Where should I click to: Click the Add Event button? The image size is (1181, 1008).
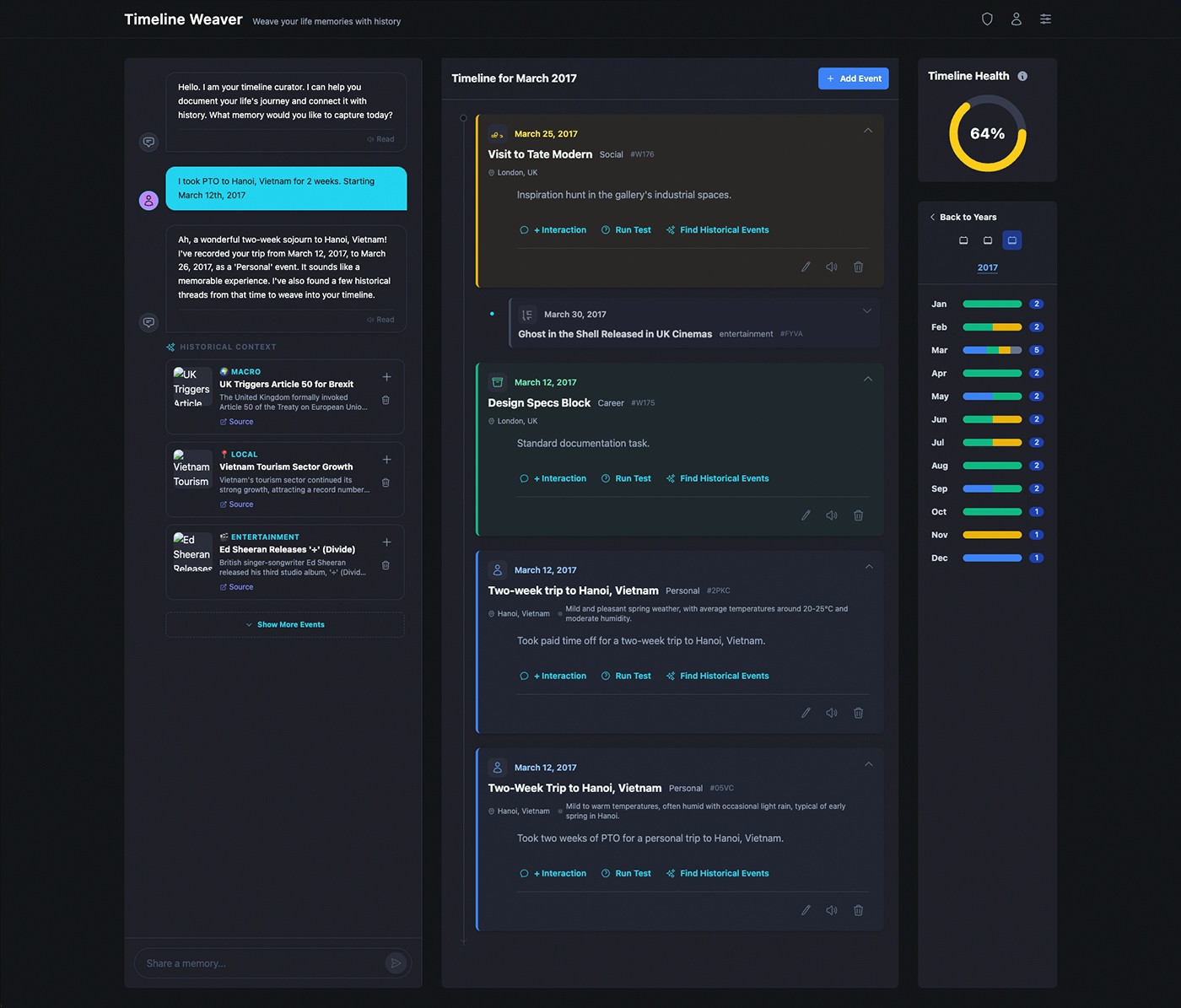[853, 78]
